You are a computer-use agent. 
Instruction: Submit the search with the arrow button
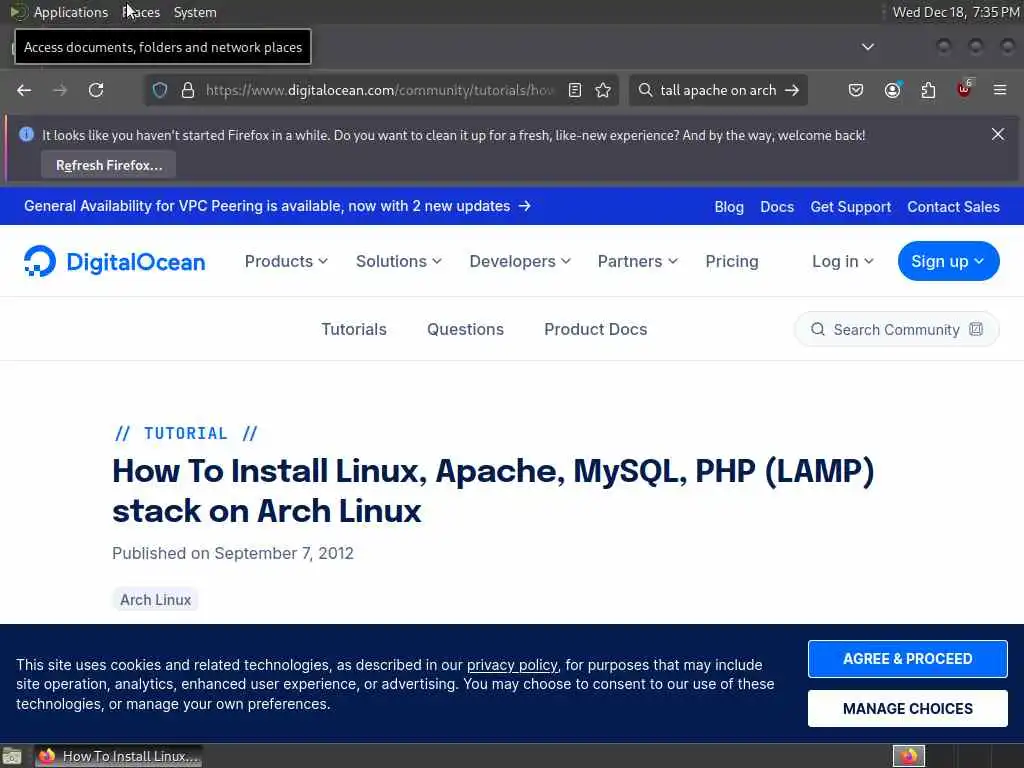[x=792, y=90]
